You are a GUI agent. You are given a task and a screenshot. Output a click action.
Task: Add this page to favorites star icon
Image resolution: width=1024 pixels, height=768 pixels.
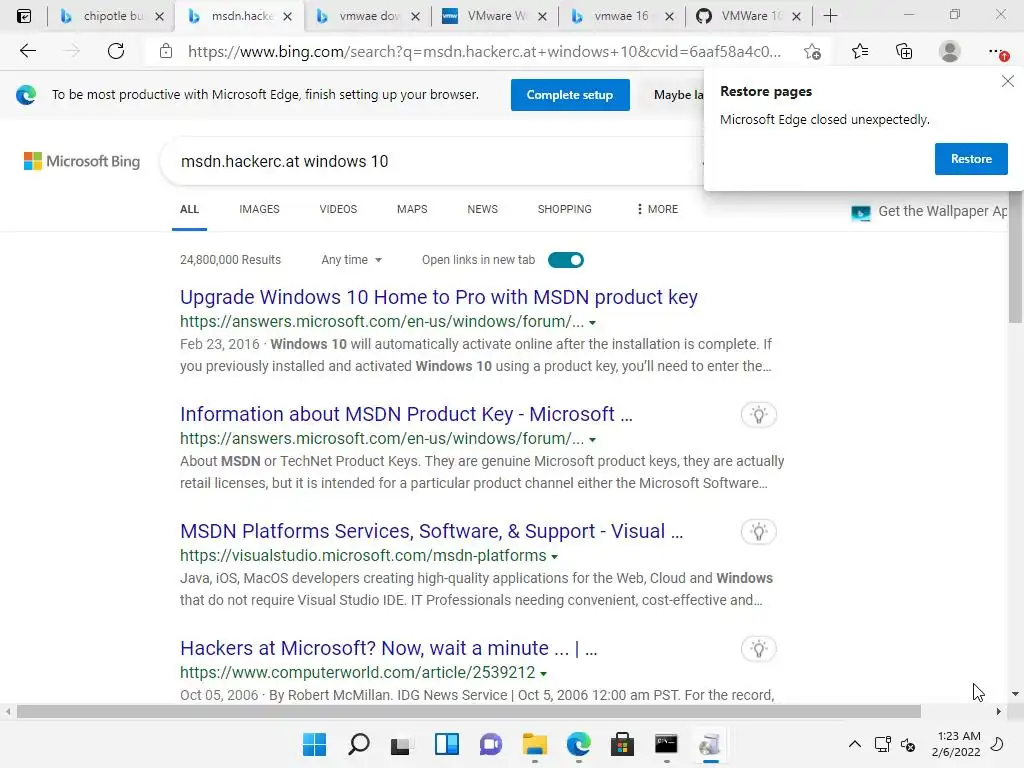[x=812, y=52]
